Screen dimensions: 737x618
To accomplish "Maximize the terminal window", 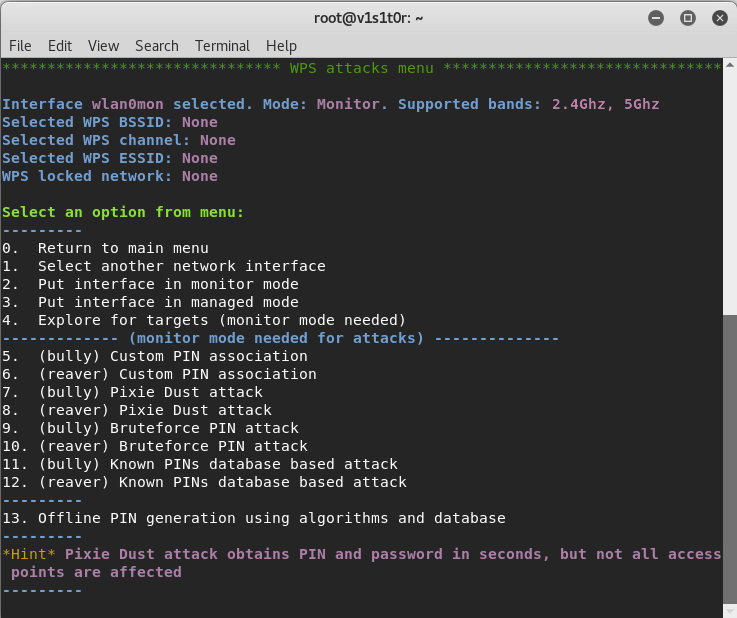I will [x=687, y=17].
